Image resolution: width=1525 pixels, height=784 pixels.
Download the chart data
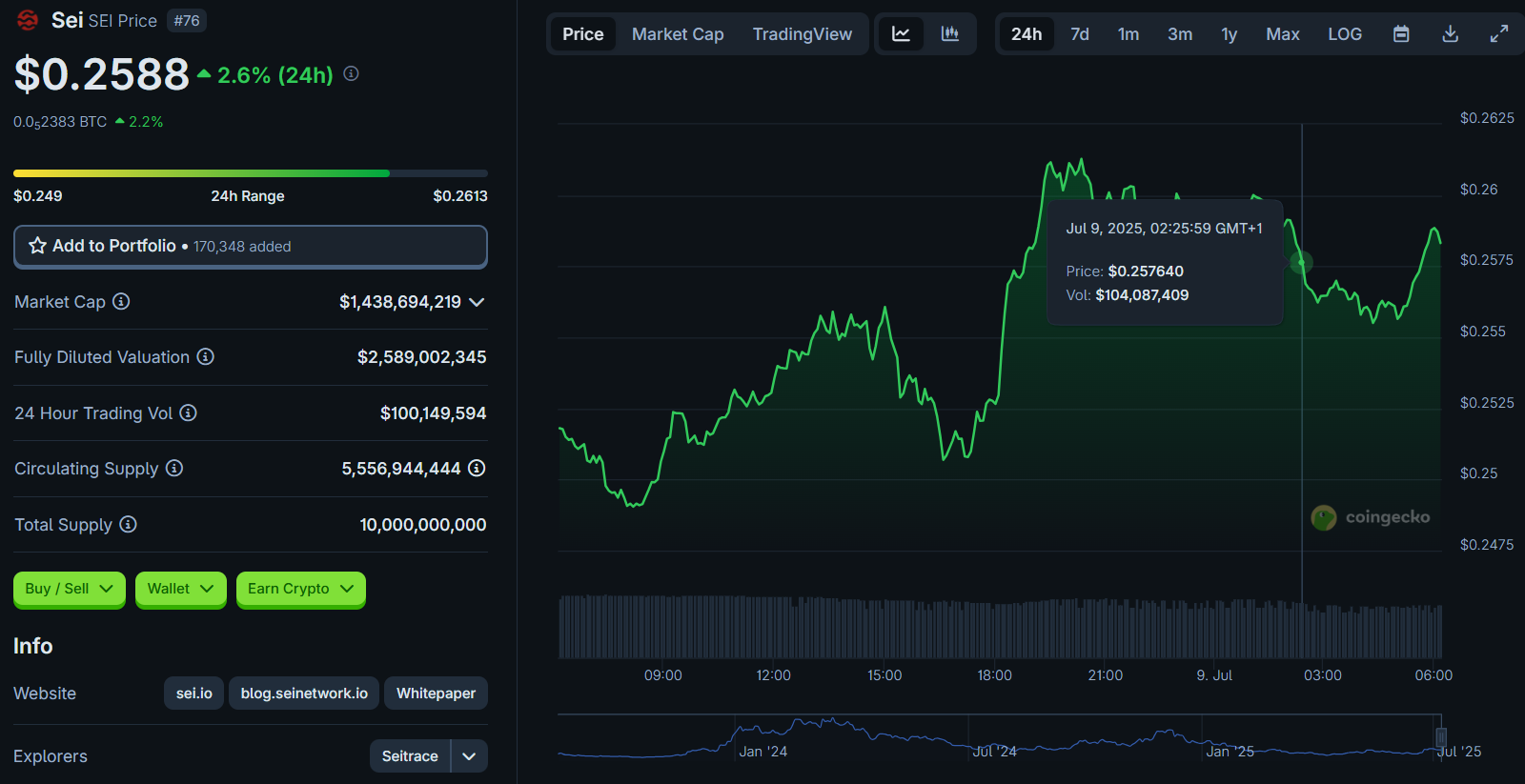(1450, 34)
